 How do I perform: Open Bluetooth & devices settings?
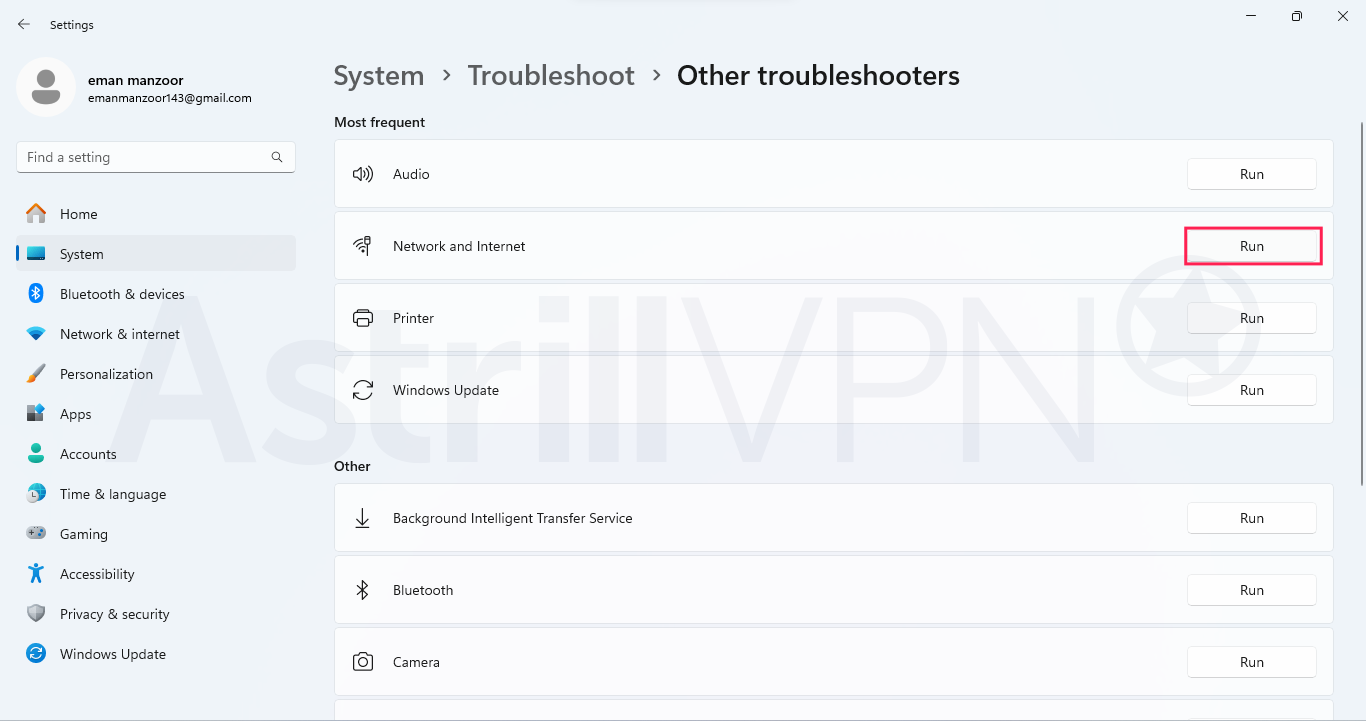coord(156,294)
